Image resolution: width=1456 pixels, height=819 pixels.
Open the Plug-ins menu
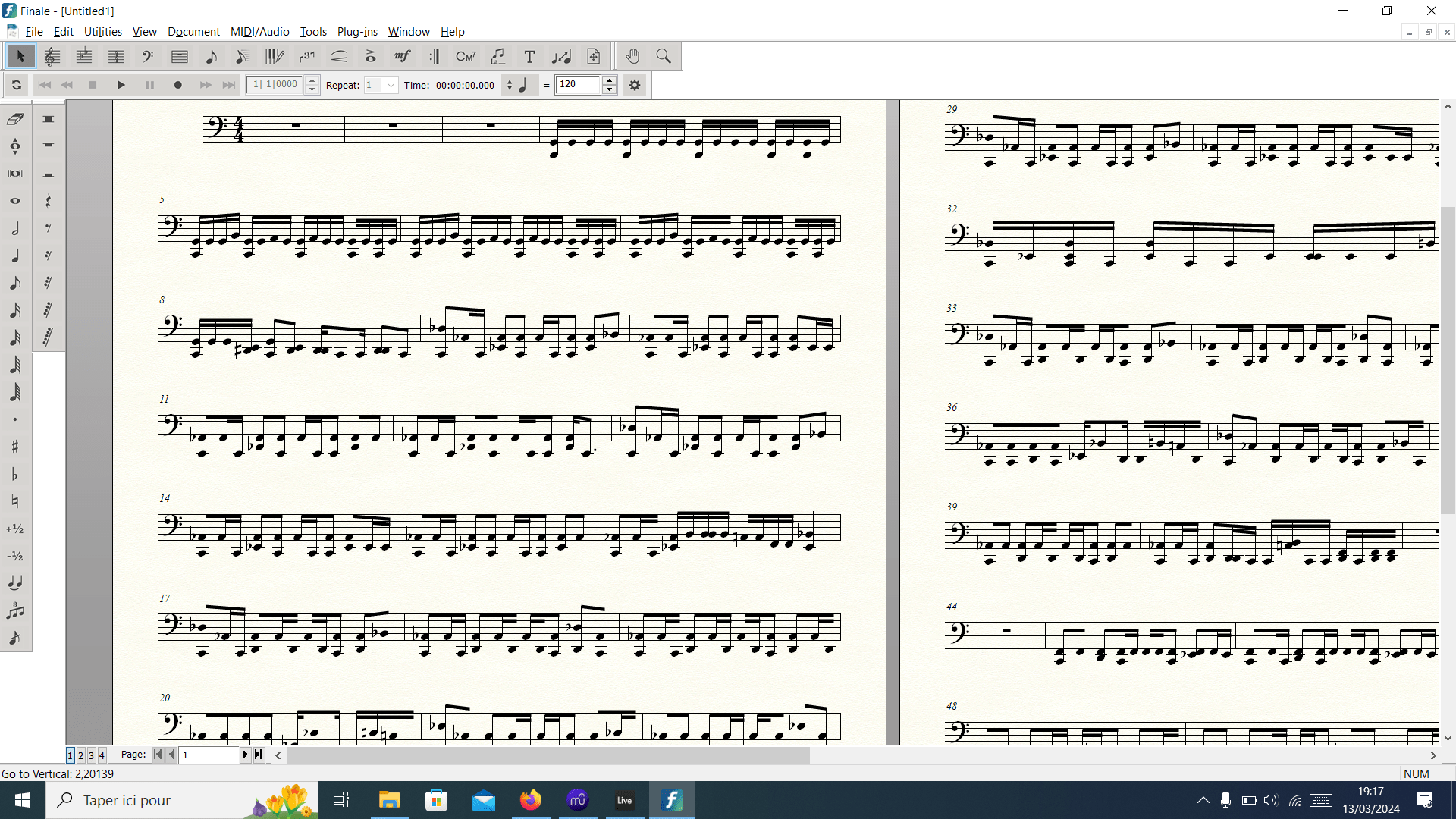357,32
